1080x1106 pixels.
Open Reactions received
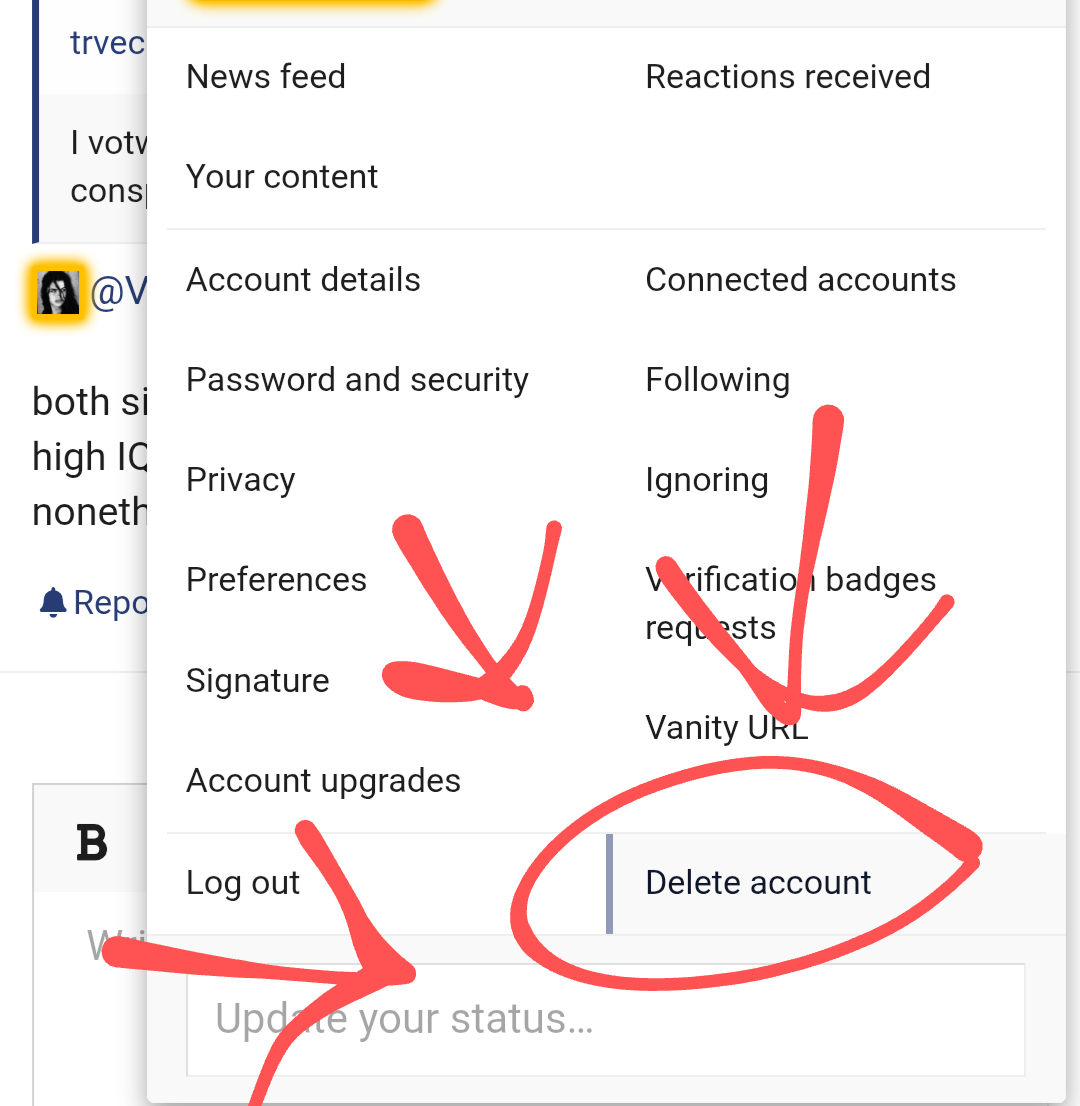[x=788, y=76]
